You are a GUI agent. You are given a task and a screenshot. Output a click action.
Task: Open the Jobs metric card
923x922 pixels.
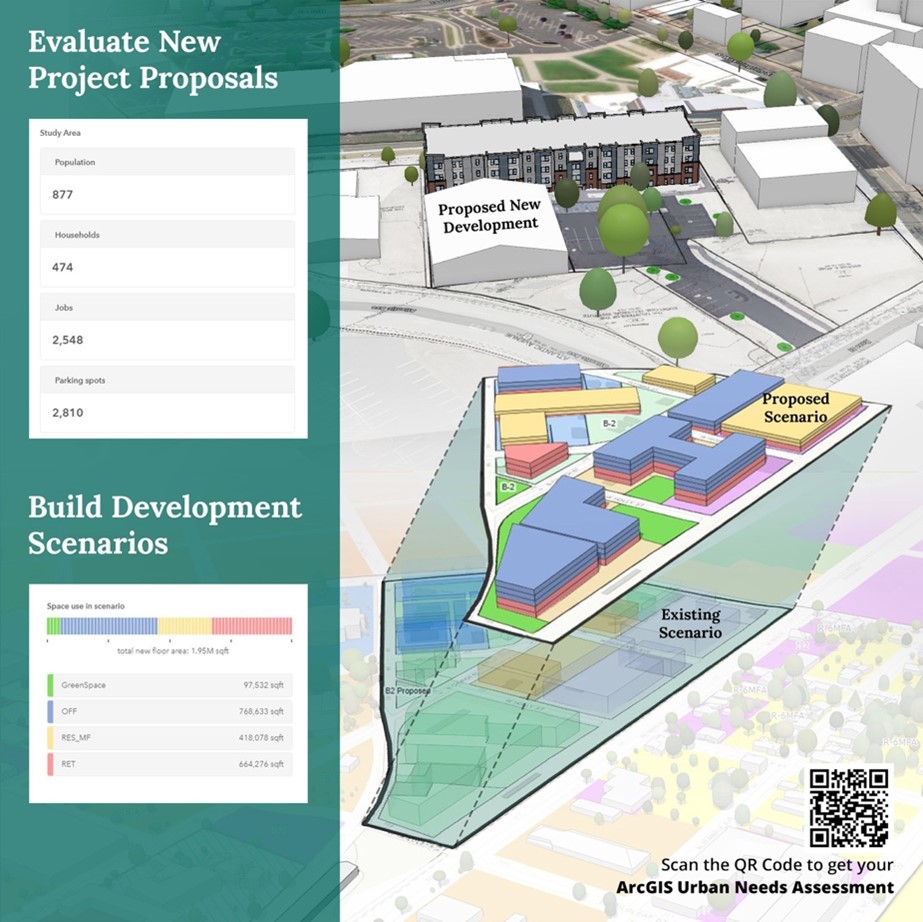point(167,326)
